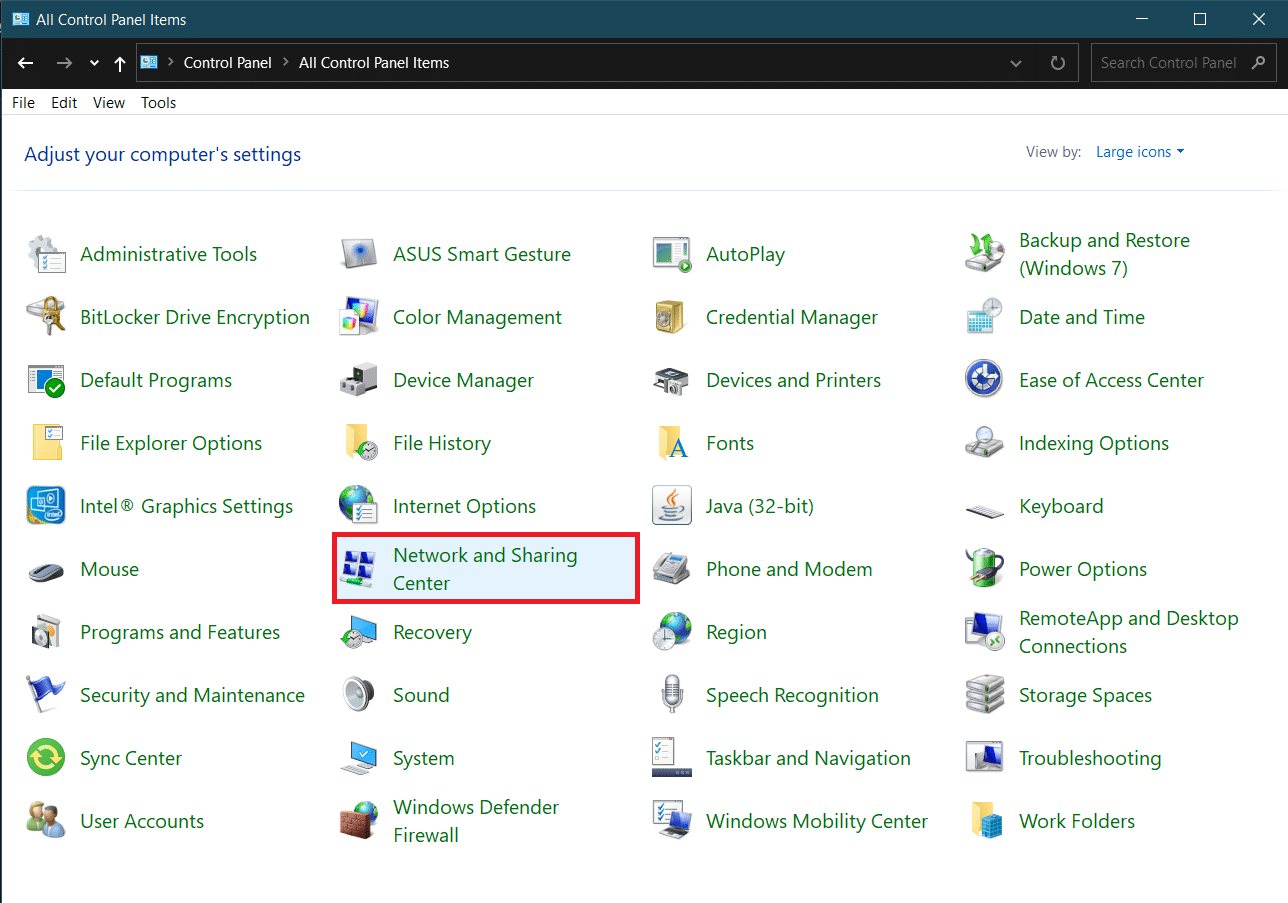The width and height of the screenshot is (1288, 903).
Task: Open the User Accounts link
Action: coord(142,821)
